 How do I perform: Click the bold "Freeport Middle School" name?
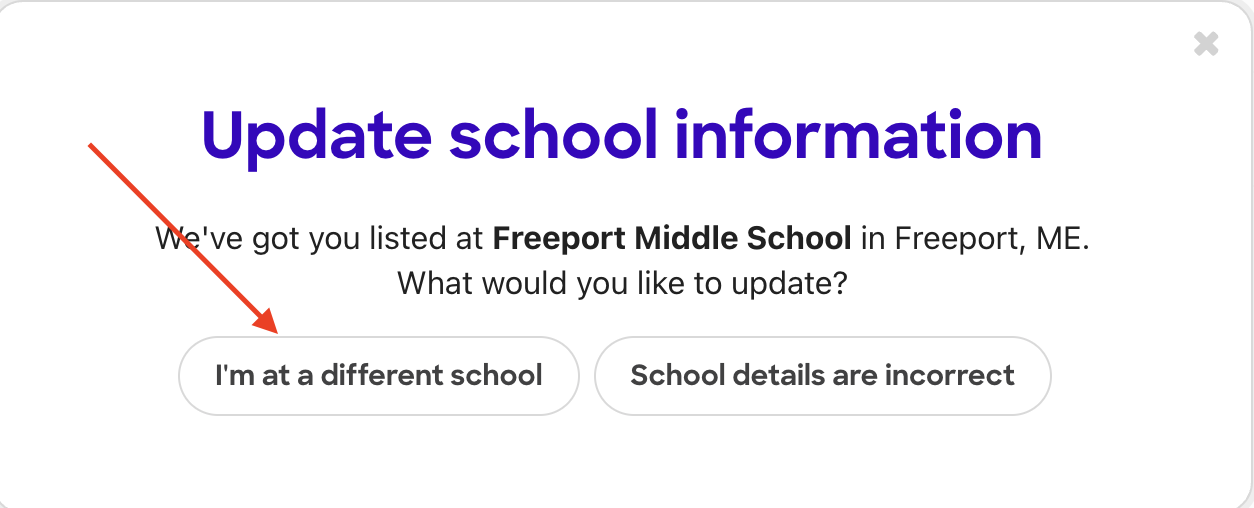673,239
